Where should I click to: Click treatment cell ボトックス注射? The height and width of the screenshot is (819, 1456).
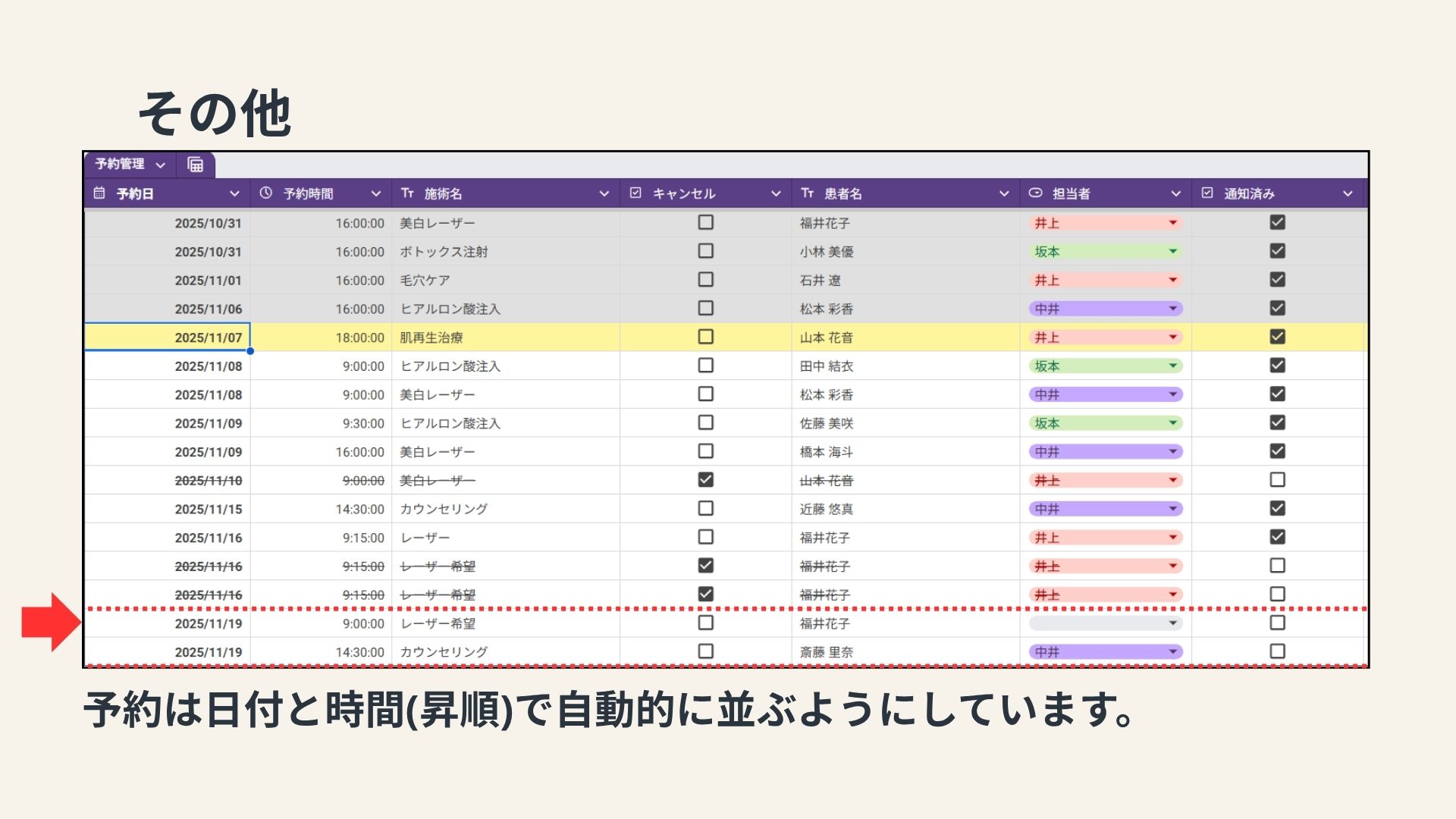444,252
